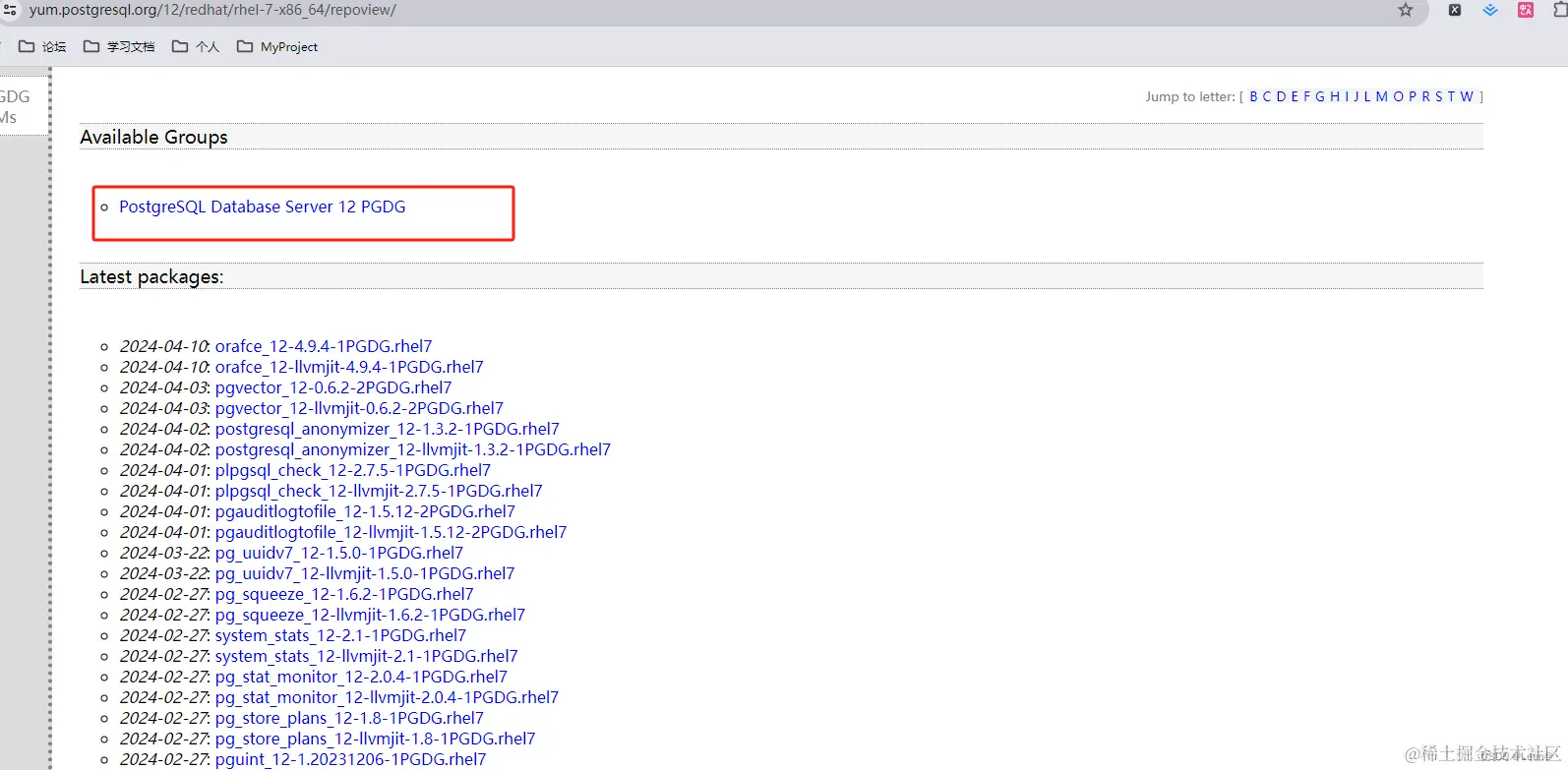The height and width of the screenshot is (770, 1568).
Task: Open the pink translate extension icon
Action: 1526,10
